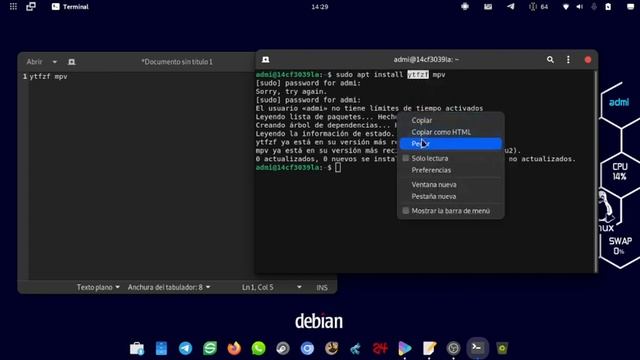Click the text editor line 'ytfzf mpv'
Screen dimensions: 640x360
coord(48,76)
